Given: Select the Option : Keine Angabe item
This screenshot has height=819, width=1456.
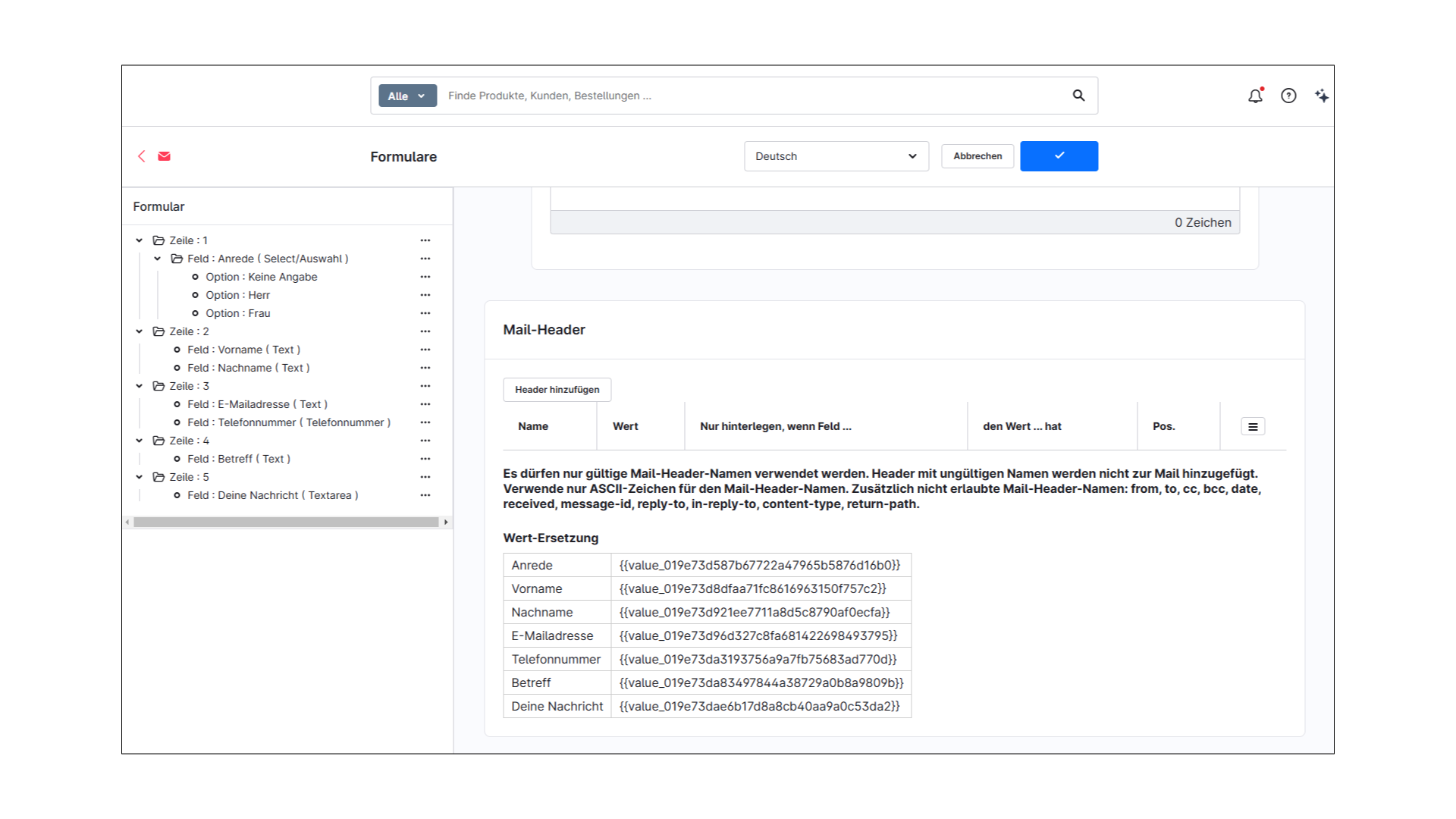Looking at the screenshot, I should tap(261, 277).
